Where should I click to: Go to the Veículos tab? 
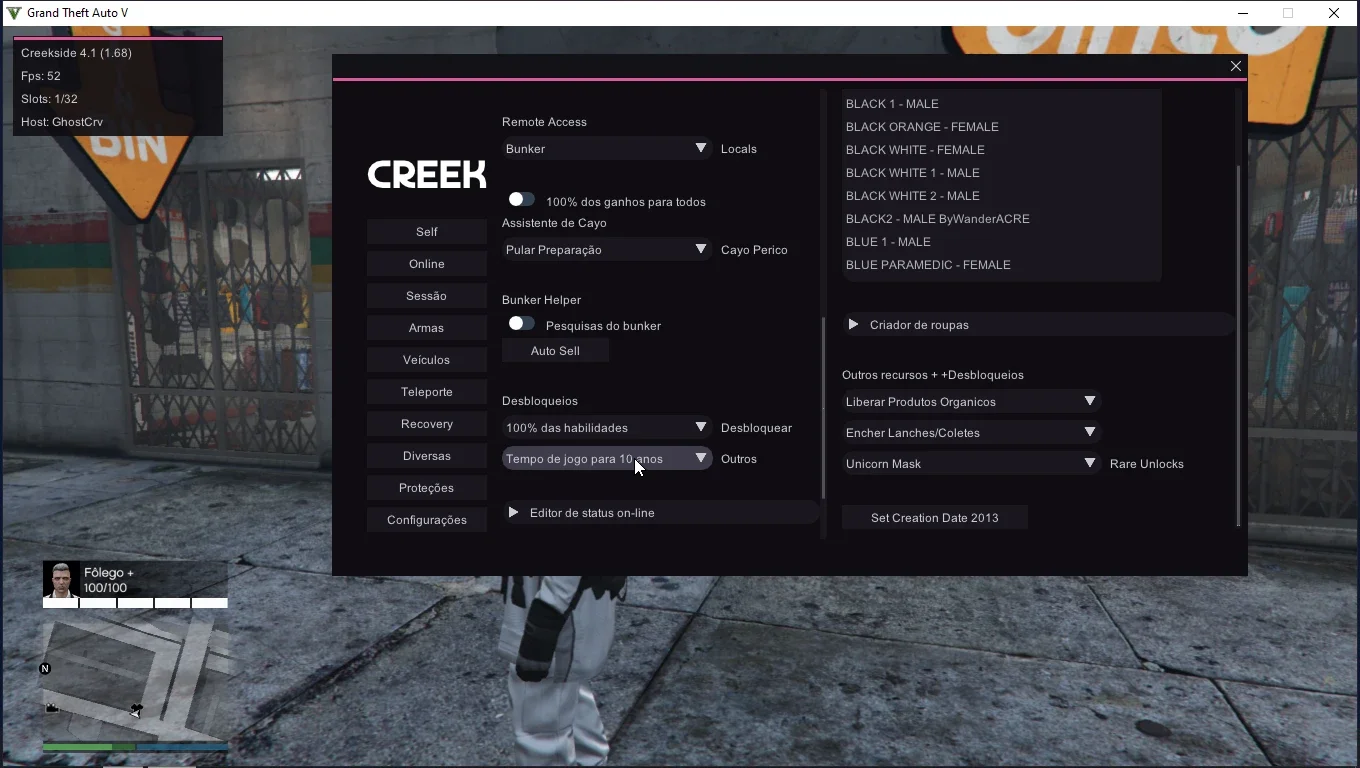click(x=427, y=360)
